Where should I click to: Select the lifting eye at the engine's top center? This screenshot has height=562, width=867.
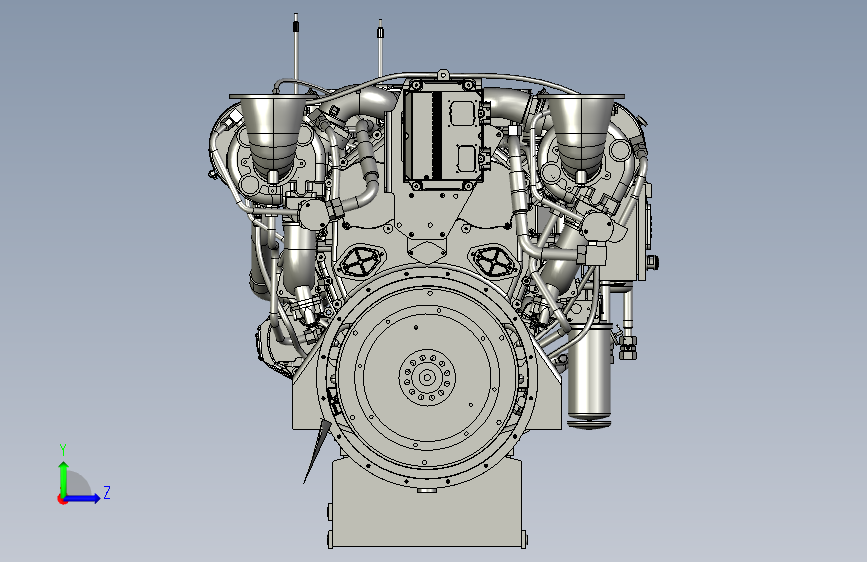point(442,75)
